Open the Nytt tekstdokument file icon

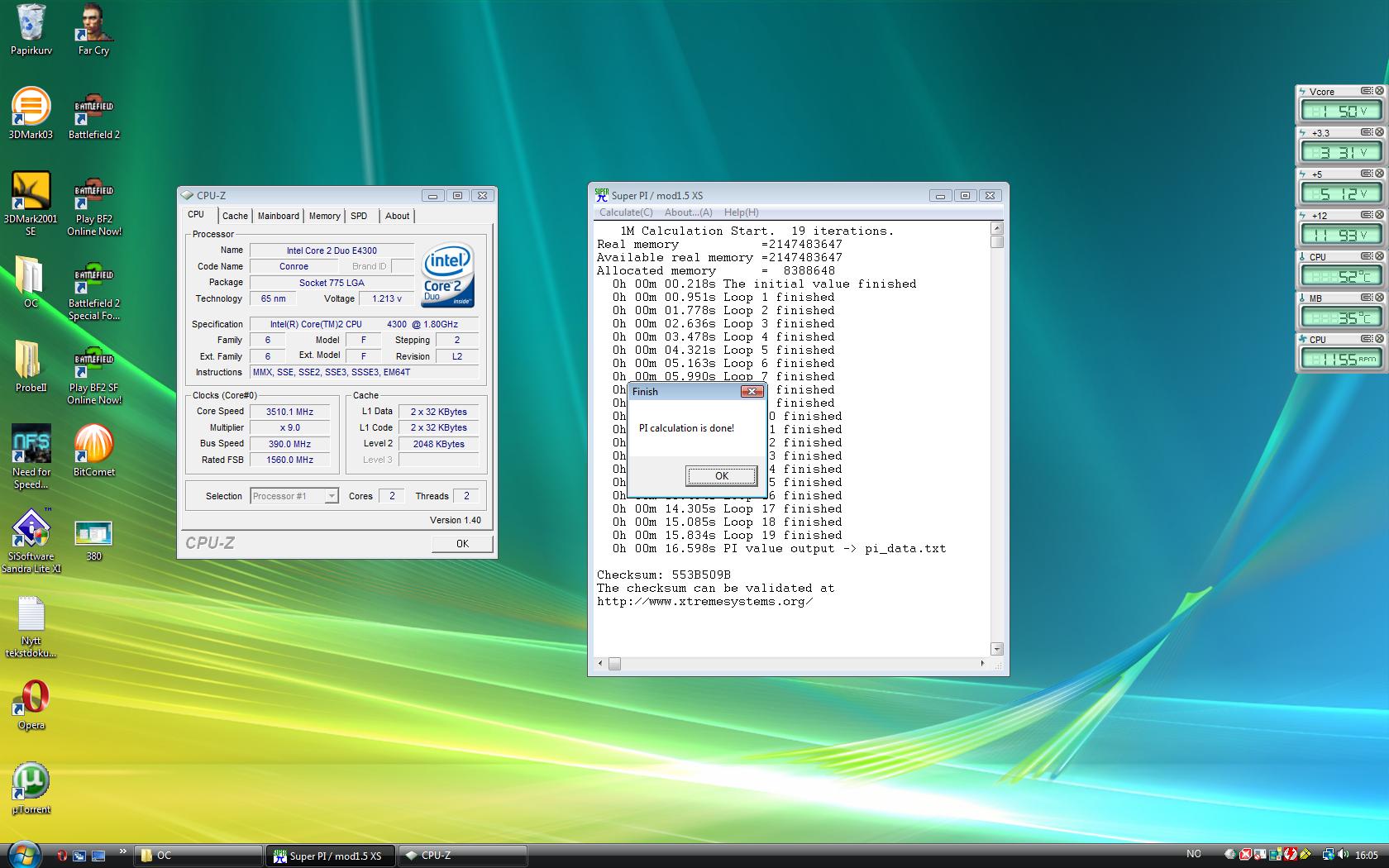point(31,627)
